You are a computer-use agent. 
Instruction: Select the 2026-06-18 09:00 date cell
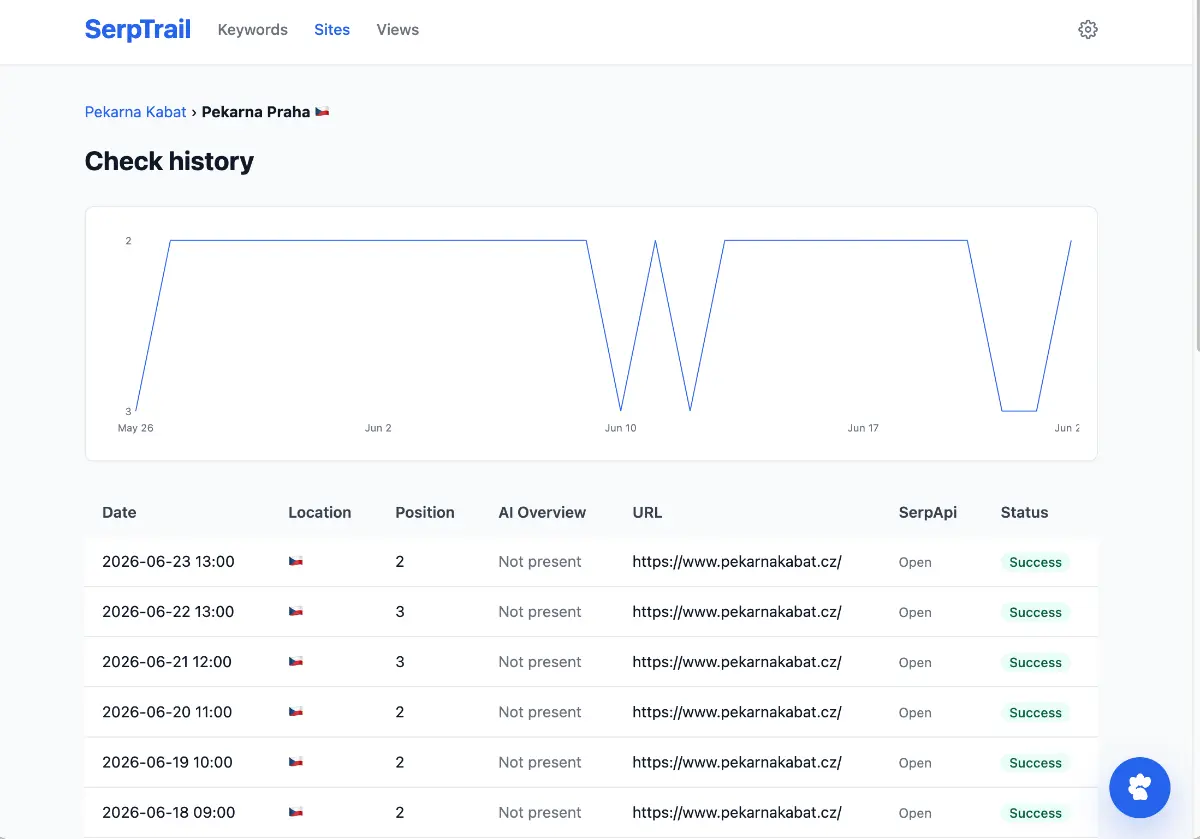168,812
